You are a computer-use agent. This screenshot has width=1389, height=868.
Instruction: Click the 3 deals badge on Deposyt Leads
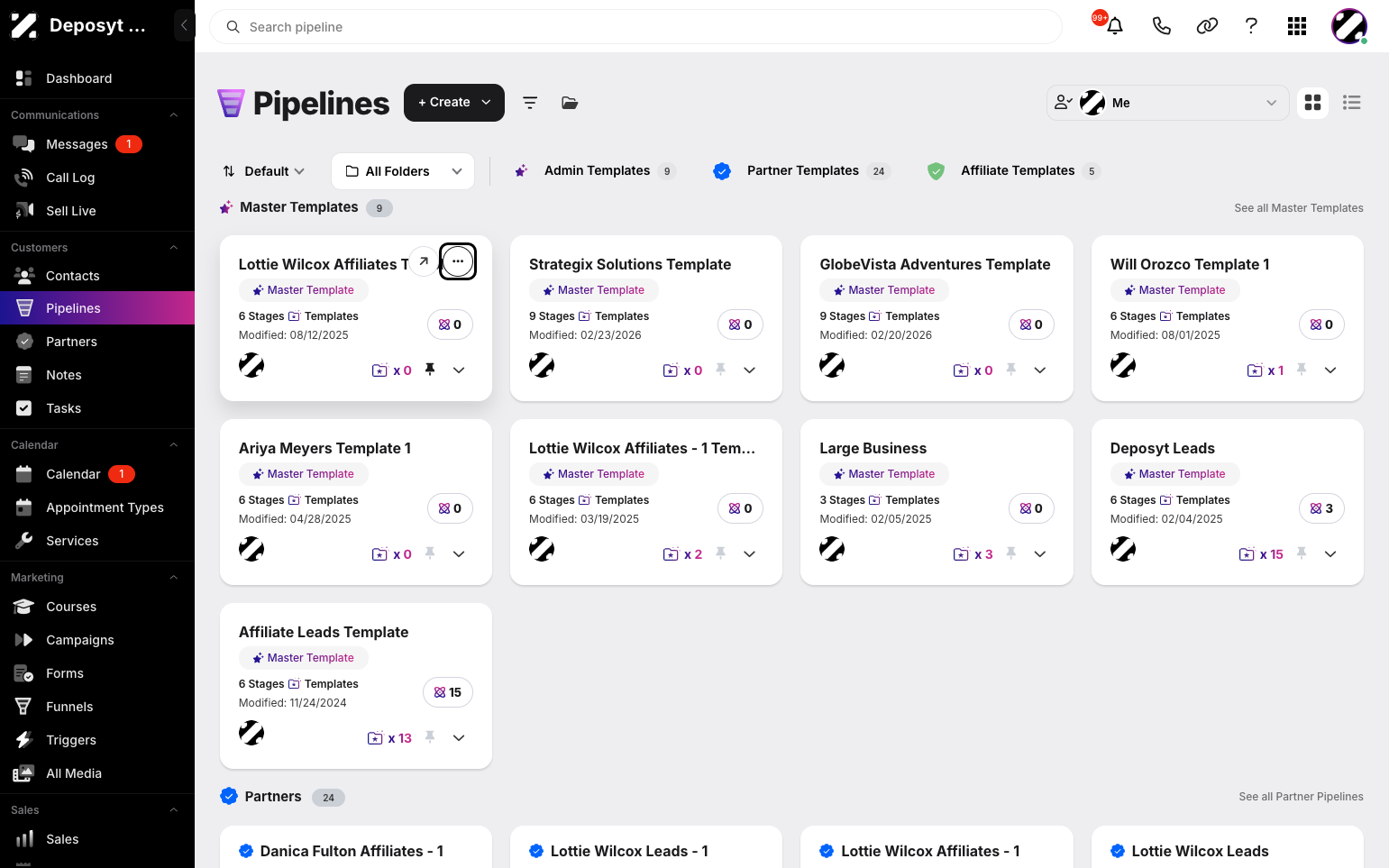pyautogui.click(x=1321, y=508)
